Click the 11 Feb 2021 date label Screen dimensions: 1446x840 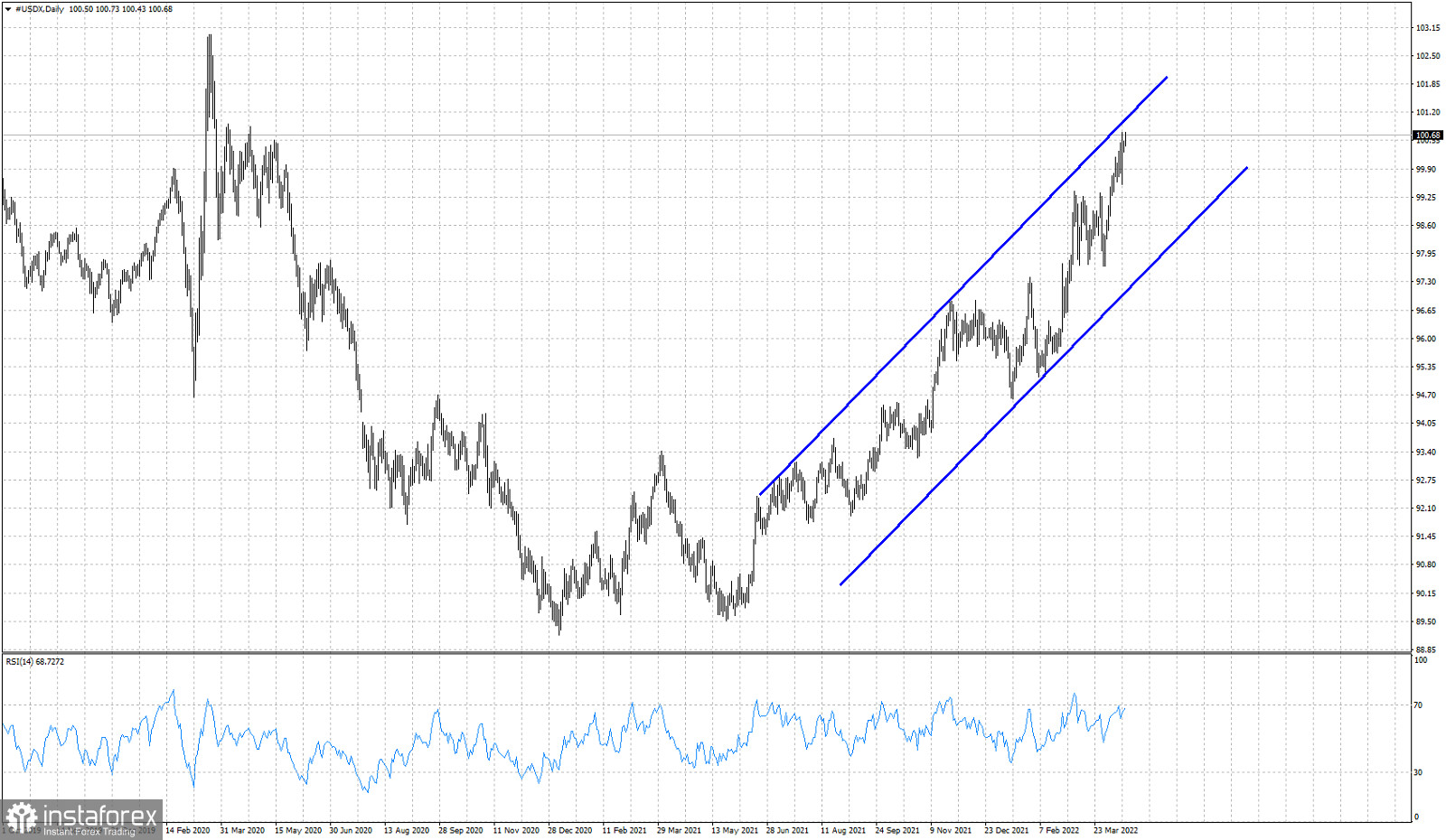(x=624, y=830)
